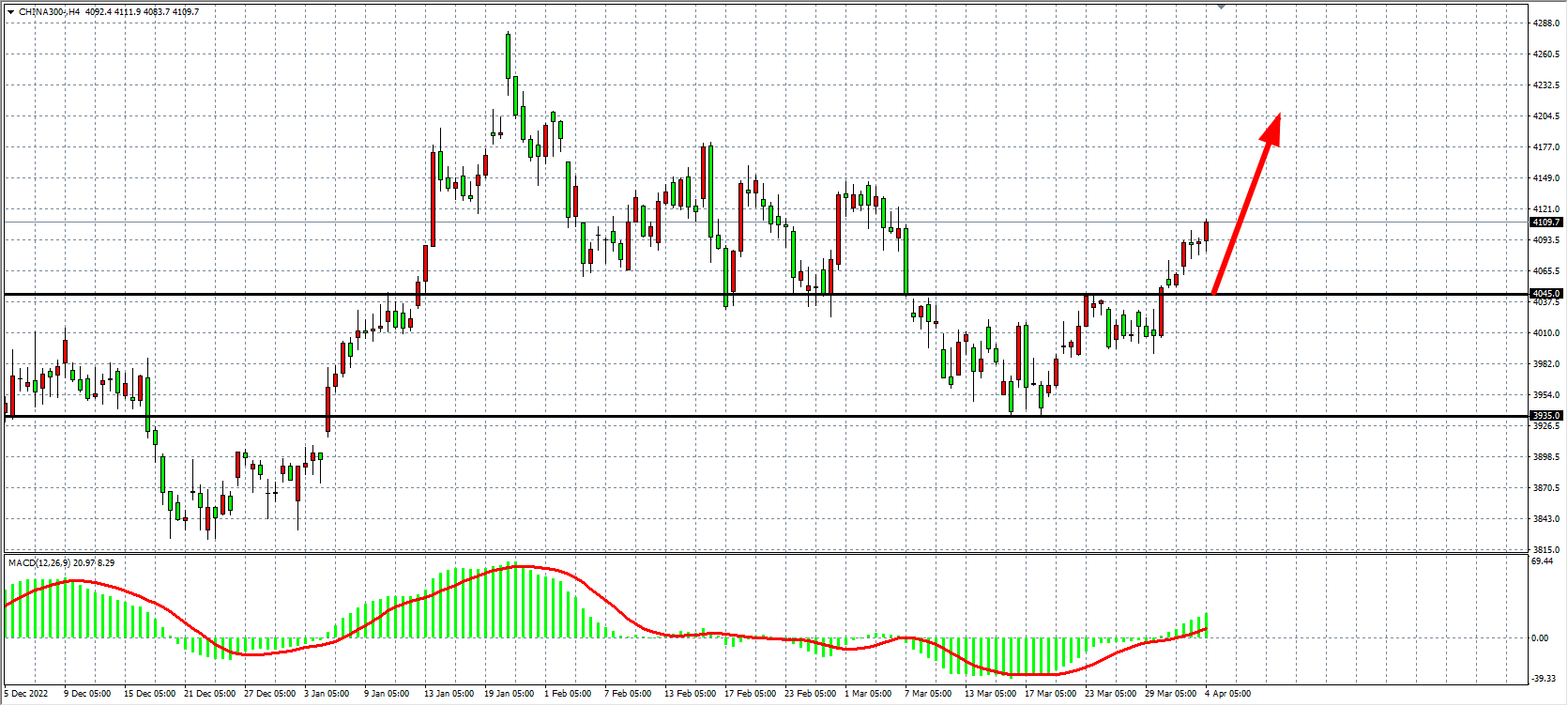Click the 5 Dec 2022 date label
This screenshot has width=1568, height=706.
26,694
